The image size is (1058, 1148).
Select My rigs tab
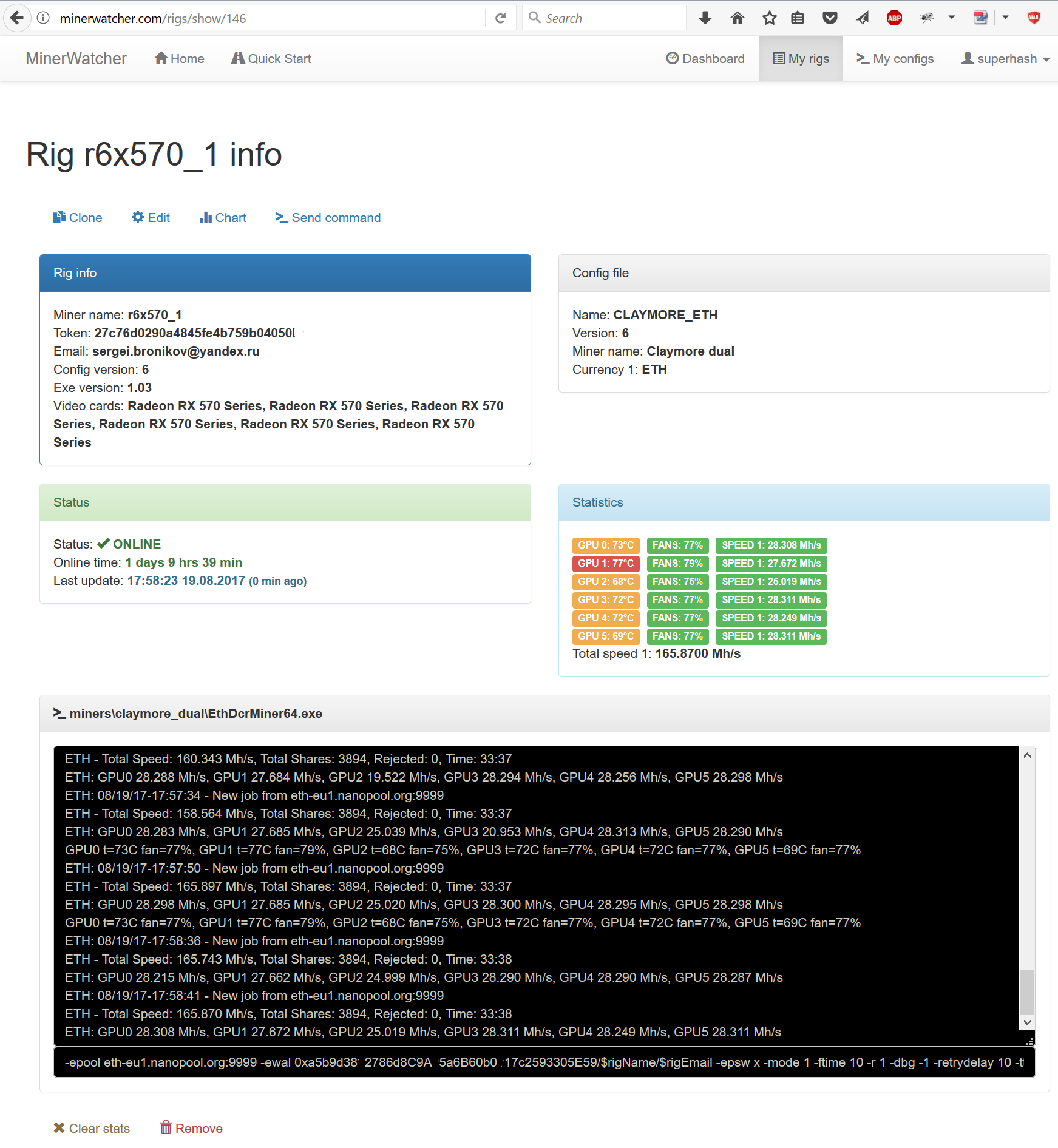point(801,59)
